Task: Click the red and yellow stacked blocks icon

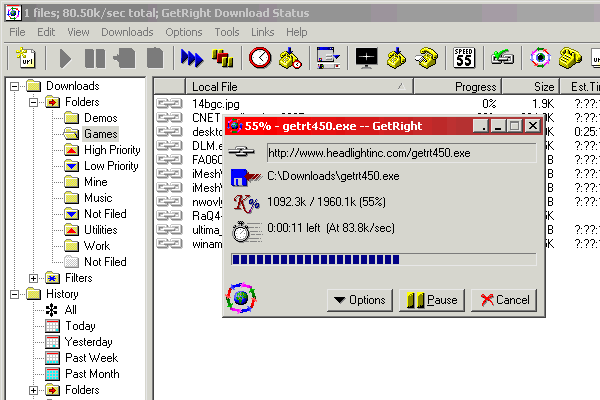Action: (x=222, y=59)
